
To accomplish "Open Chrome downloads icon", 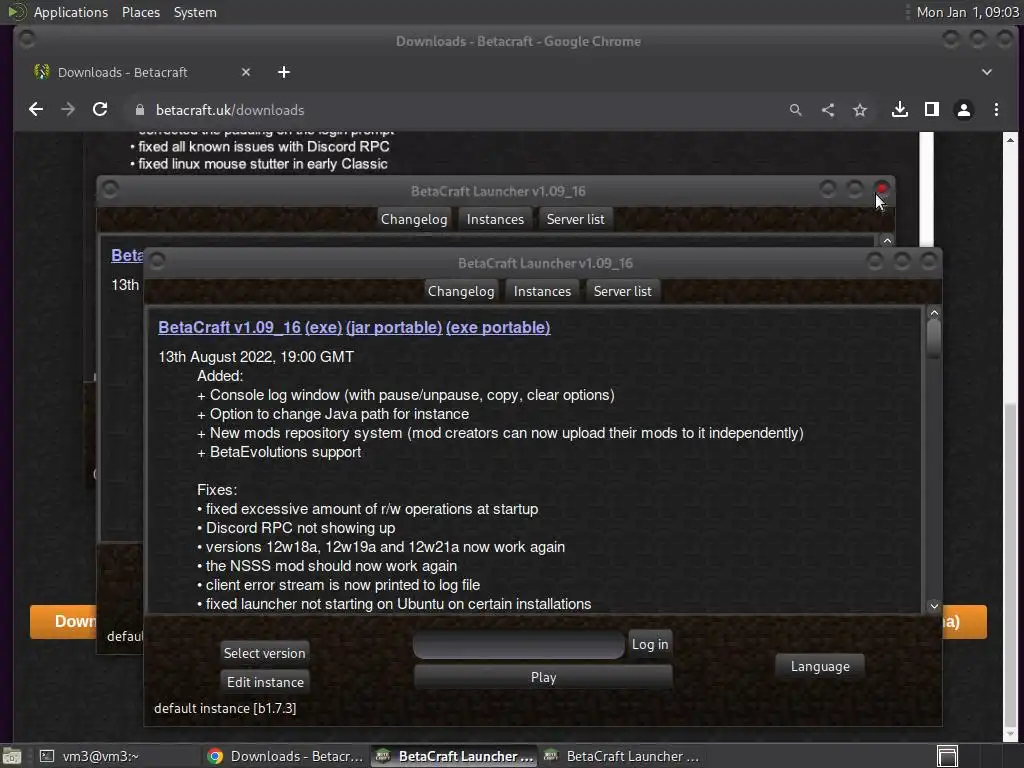I will coord(900,110).
